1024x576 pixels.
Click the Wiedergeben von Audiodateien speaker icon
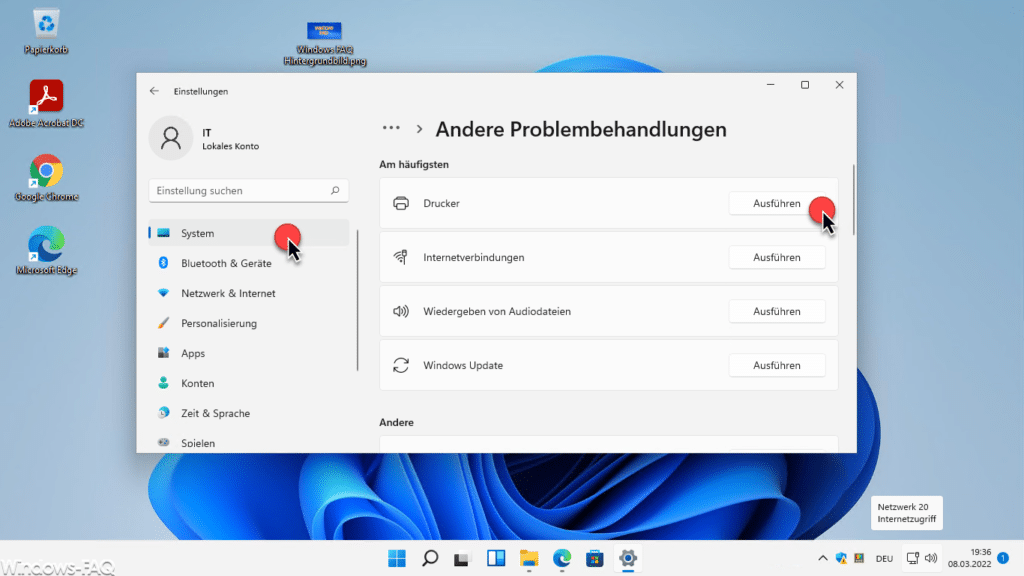coord(401,312)
